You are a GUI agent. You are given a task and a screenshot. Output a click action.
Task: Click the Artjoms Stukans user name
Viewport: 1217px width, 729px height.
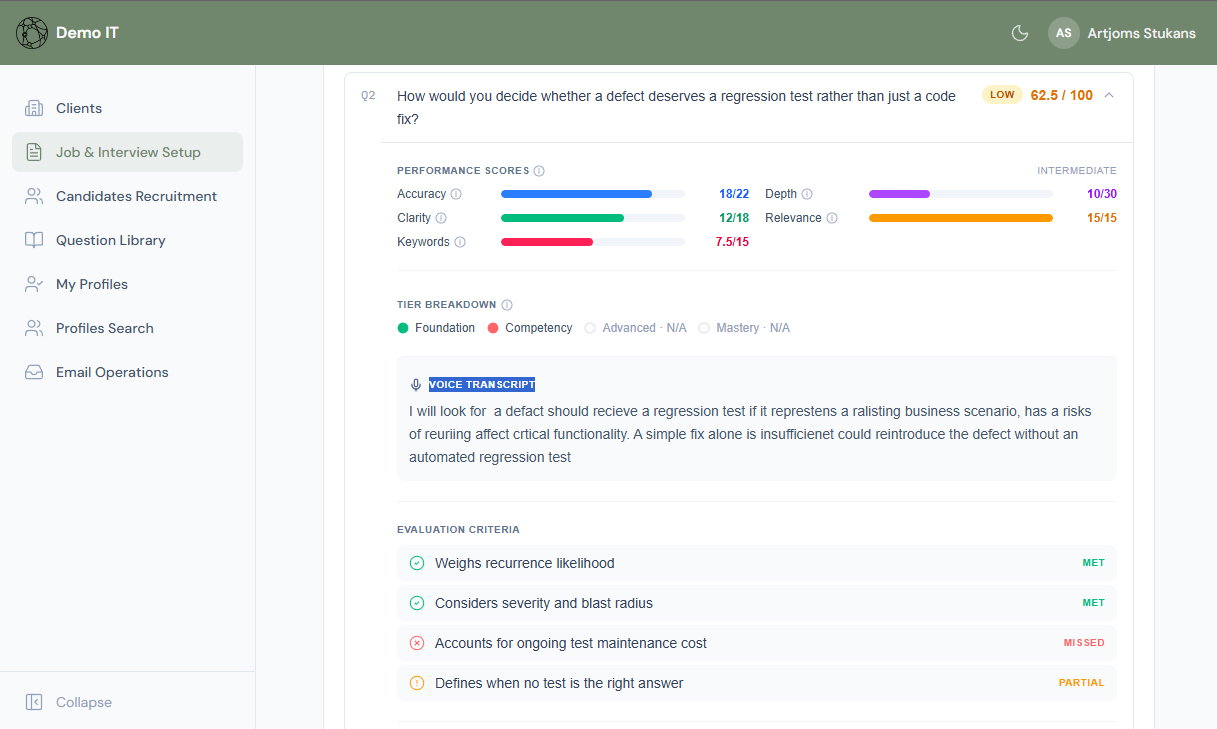1141,33
